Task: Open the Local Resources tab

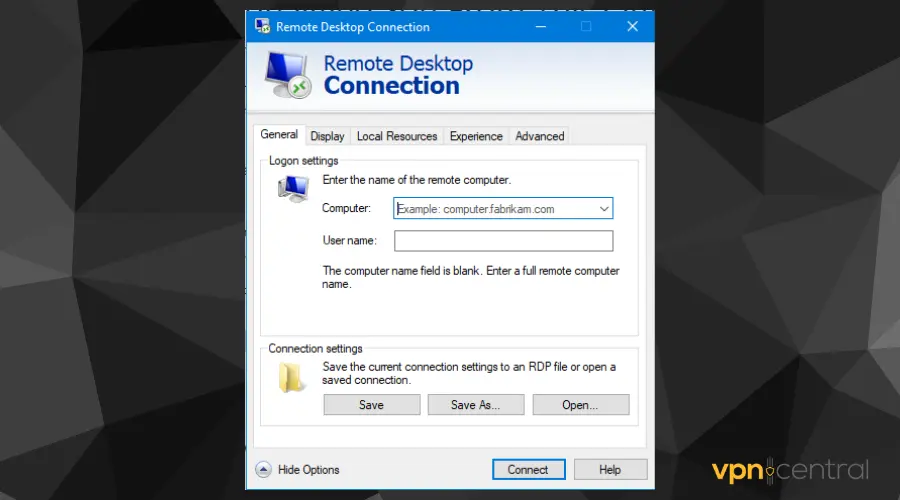Action: (397, 136)
